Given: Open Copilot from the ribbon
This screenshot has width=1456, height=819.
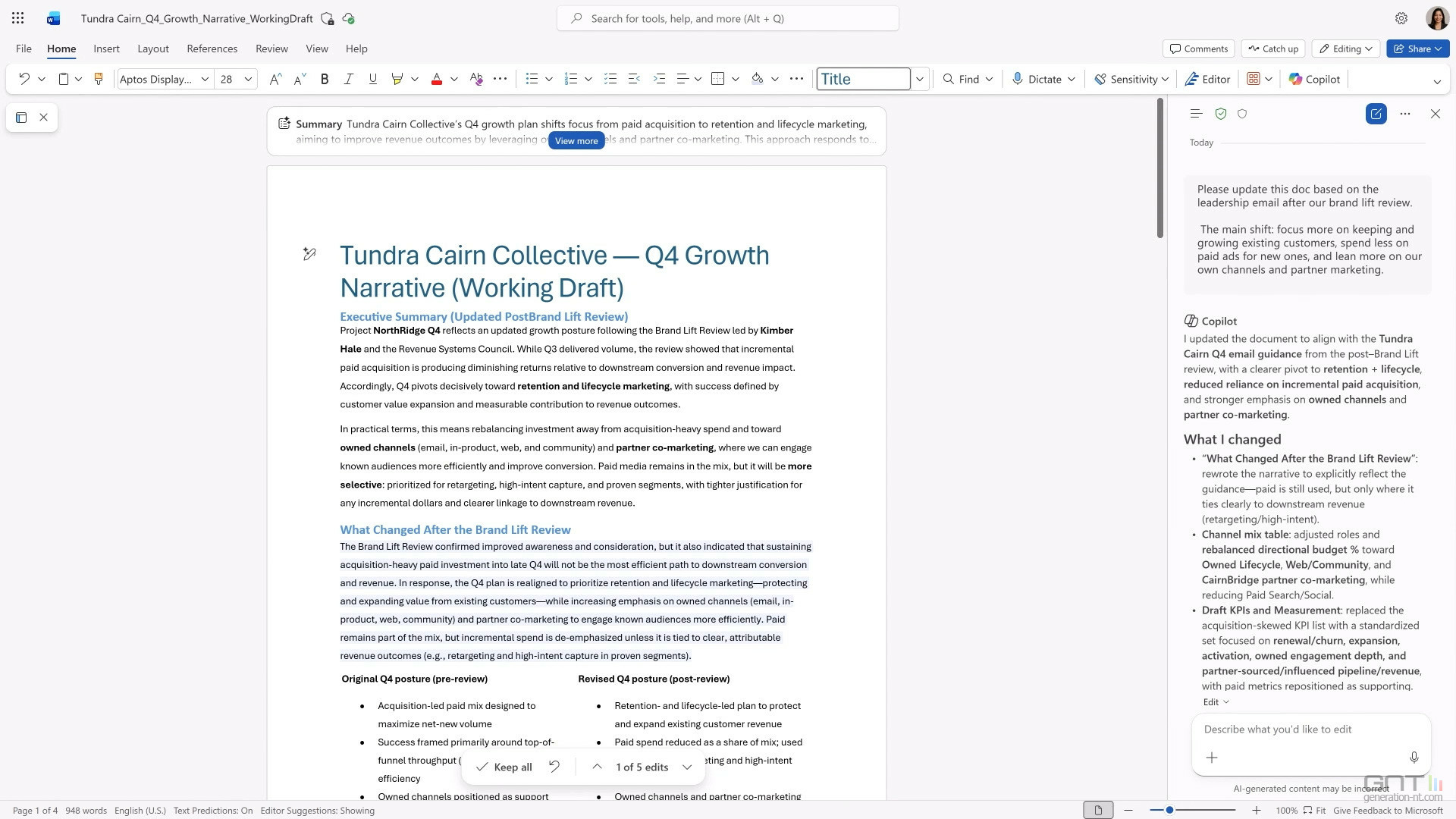Looking at the screenshot, I should (1314, 79).
